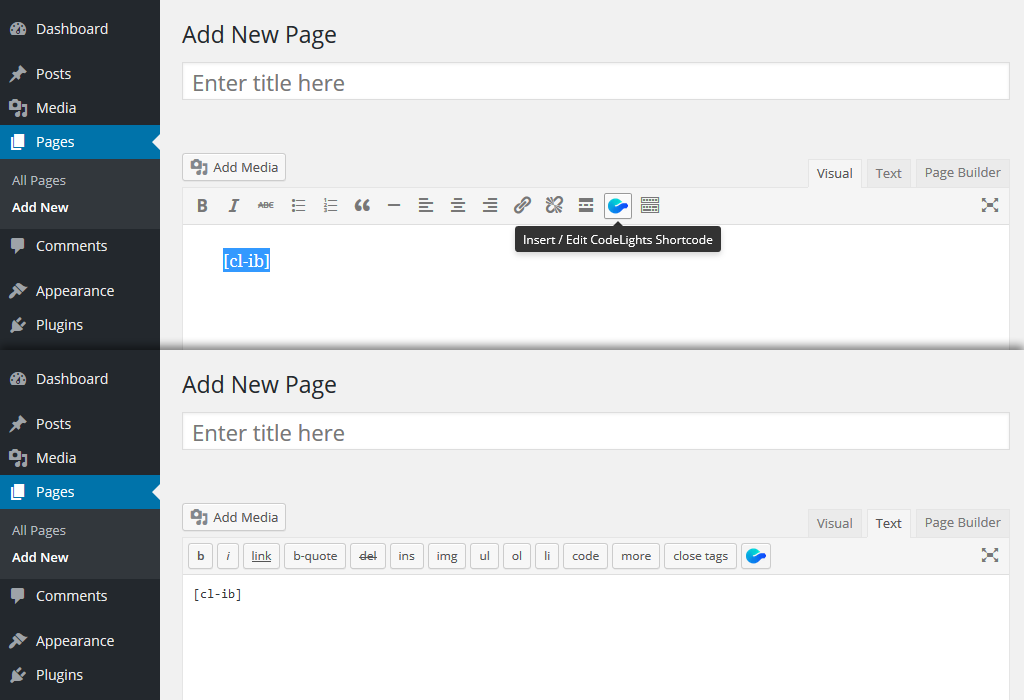Align text center
The image size is (1024, 700).
tap(458, 206)
